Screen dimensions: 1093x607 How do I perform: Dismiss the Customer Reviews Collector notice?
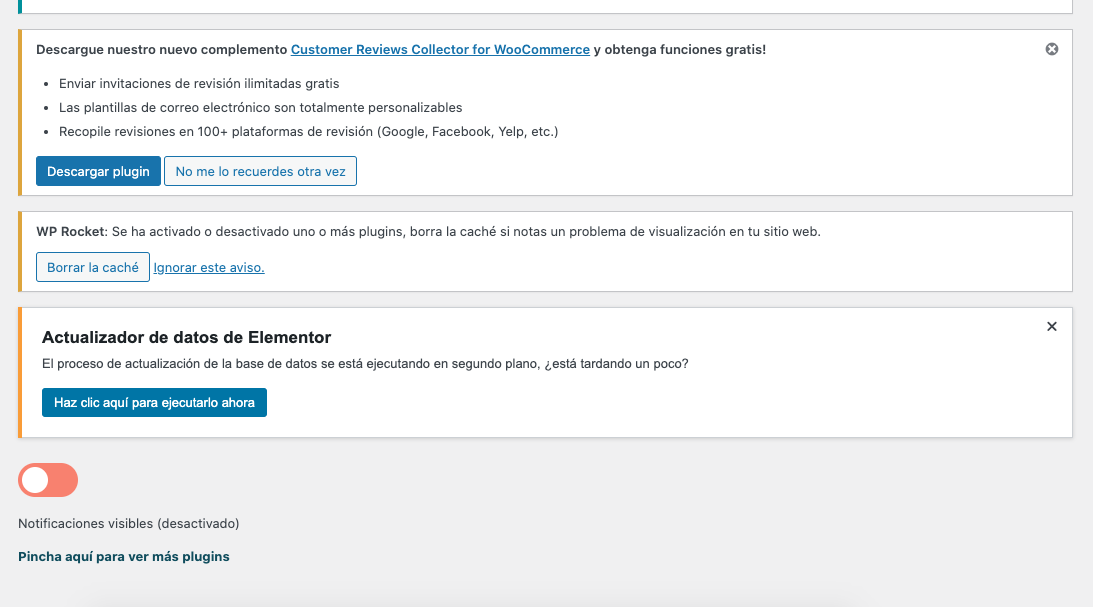coord(1051,49)
